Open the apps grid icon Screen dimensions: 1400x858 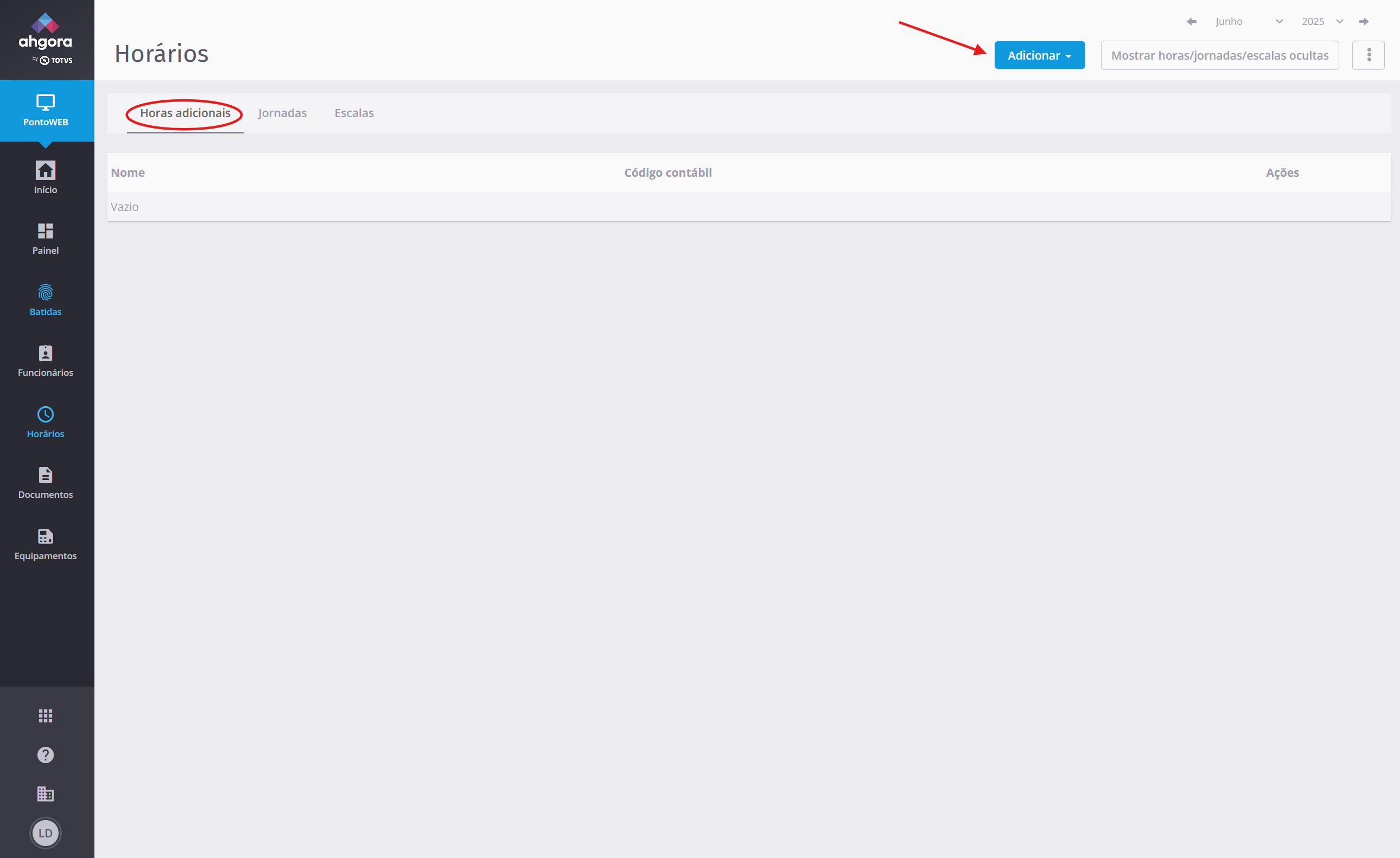point(46,715)
